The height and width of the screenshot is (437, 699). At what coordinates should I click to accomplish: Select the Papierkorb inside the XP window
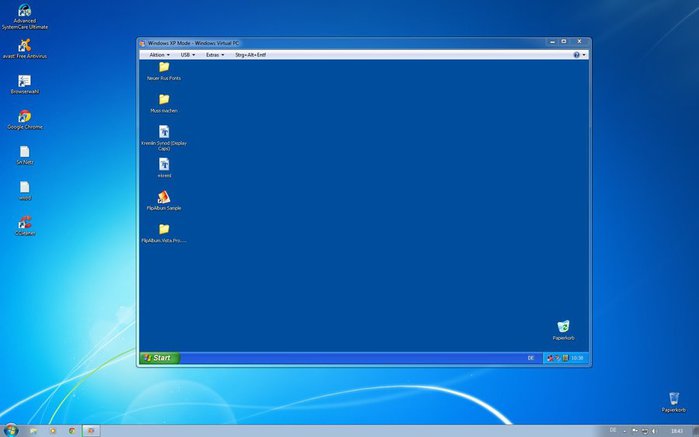pos(563,330)
